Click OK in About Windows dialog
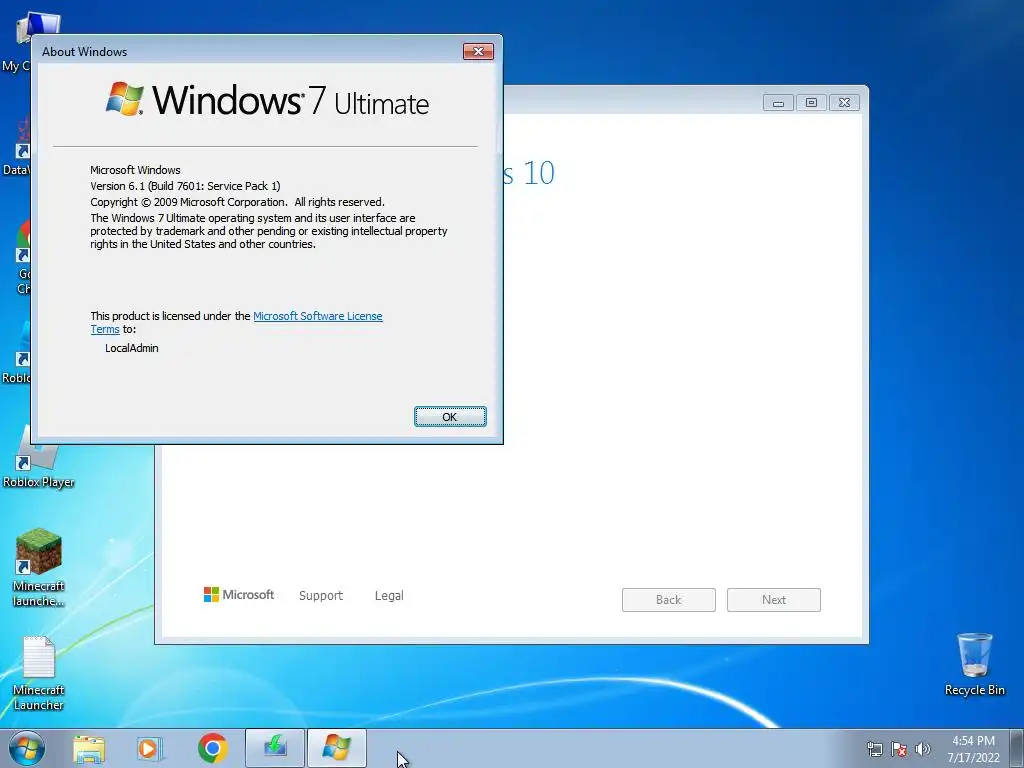 (x=450, y=417)
